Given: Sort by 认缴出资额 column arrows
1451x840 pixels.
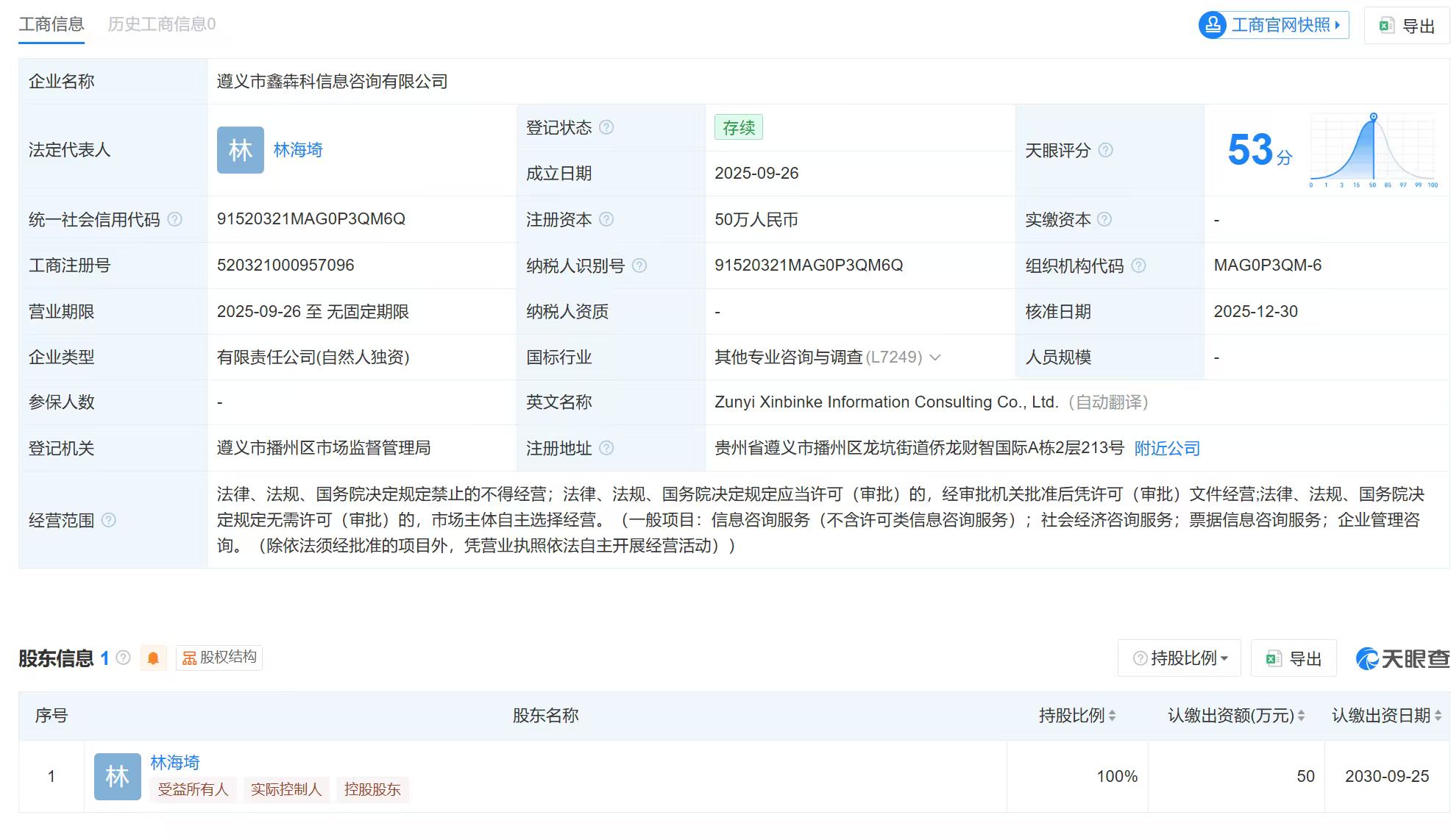Looking at the screenshot, I should (1301, 715).
